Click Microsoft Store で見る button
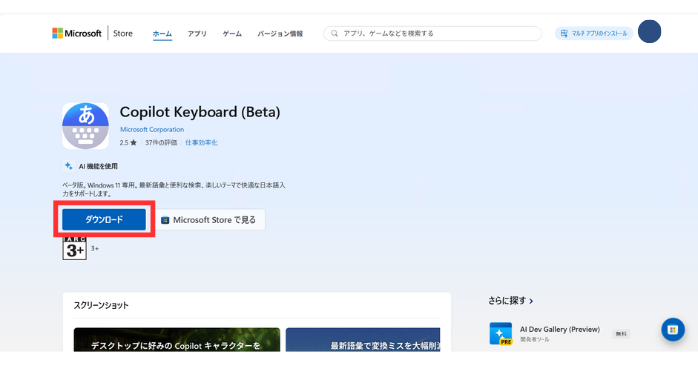Screen dimensions: 698x365 [209, 220]
